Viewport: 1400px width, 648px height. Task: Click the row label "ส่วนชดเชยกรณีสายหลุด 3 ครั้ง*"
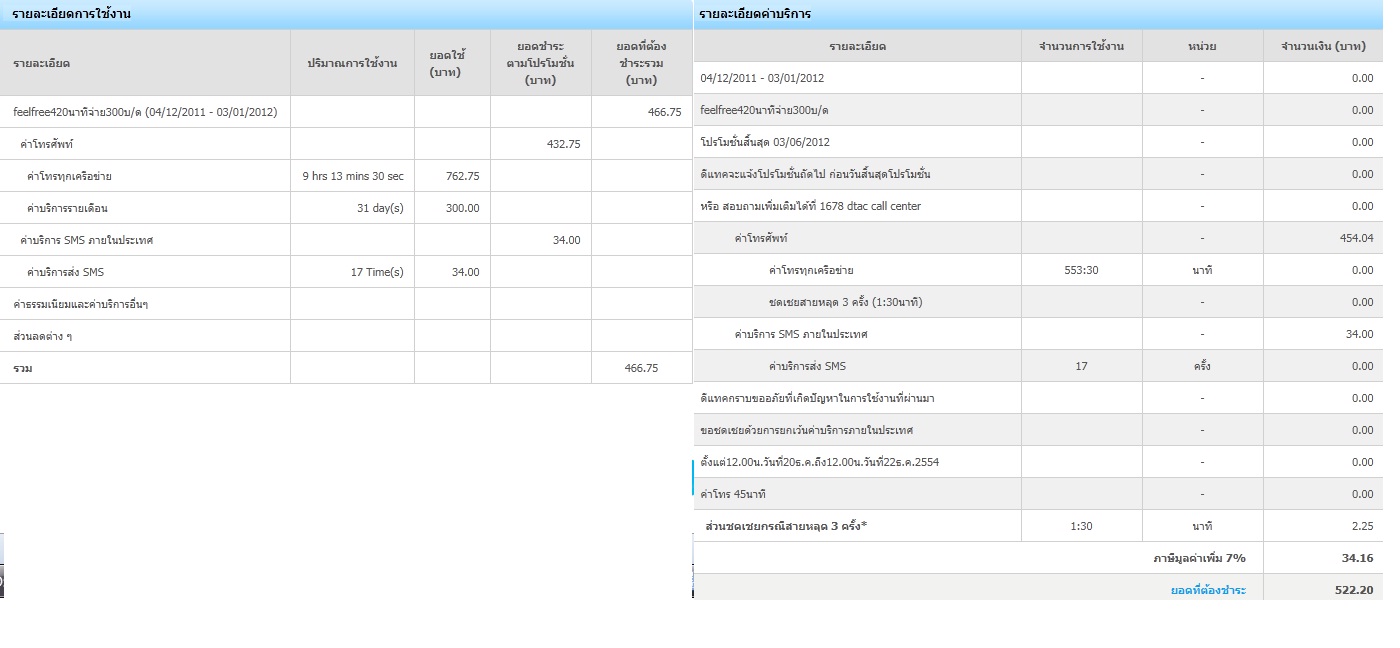(786, 526)
